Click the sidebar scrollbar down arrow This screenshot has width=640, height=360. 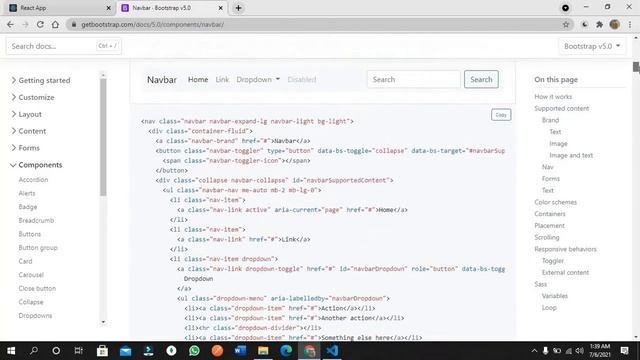103,322
